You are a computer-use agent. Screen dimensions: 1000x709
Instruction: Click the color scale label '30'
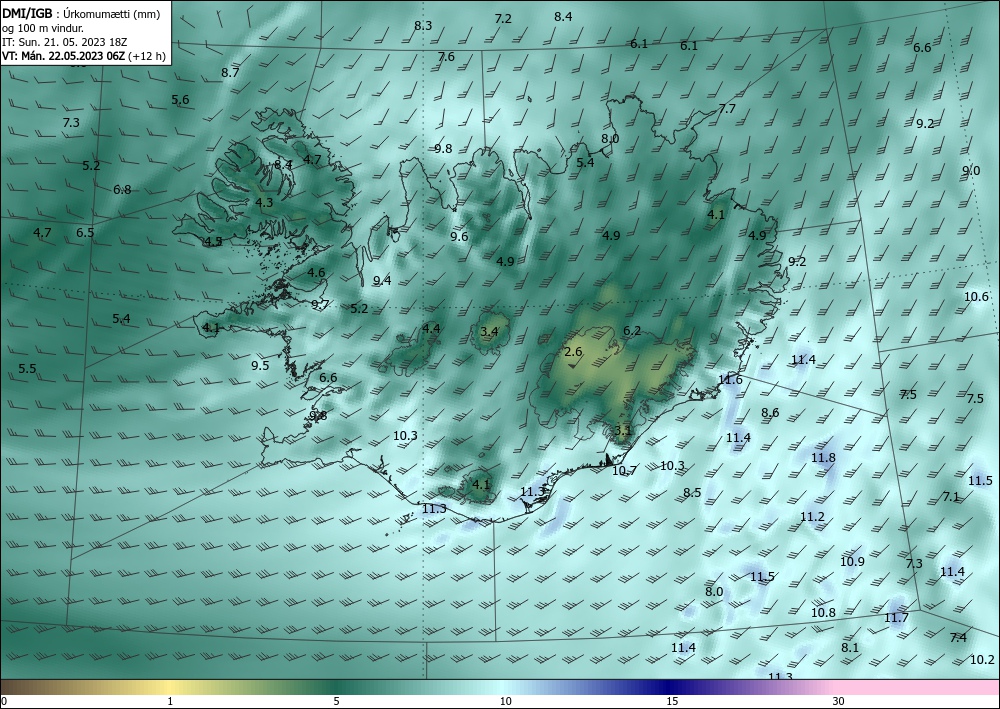838,702
